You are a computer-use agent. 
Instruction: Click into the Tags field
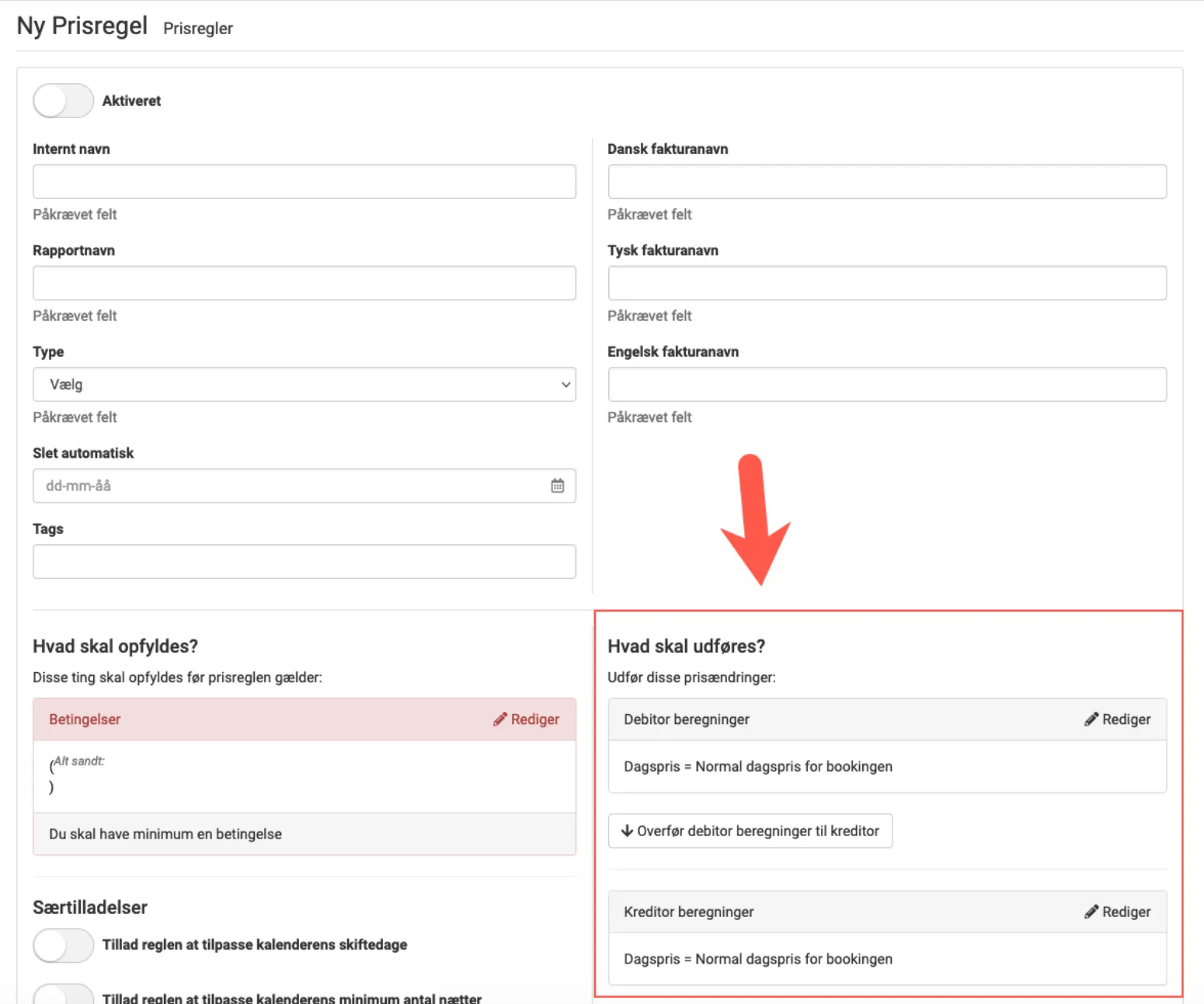coord(304,562)
